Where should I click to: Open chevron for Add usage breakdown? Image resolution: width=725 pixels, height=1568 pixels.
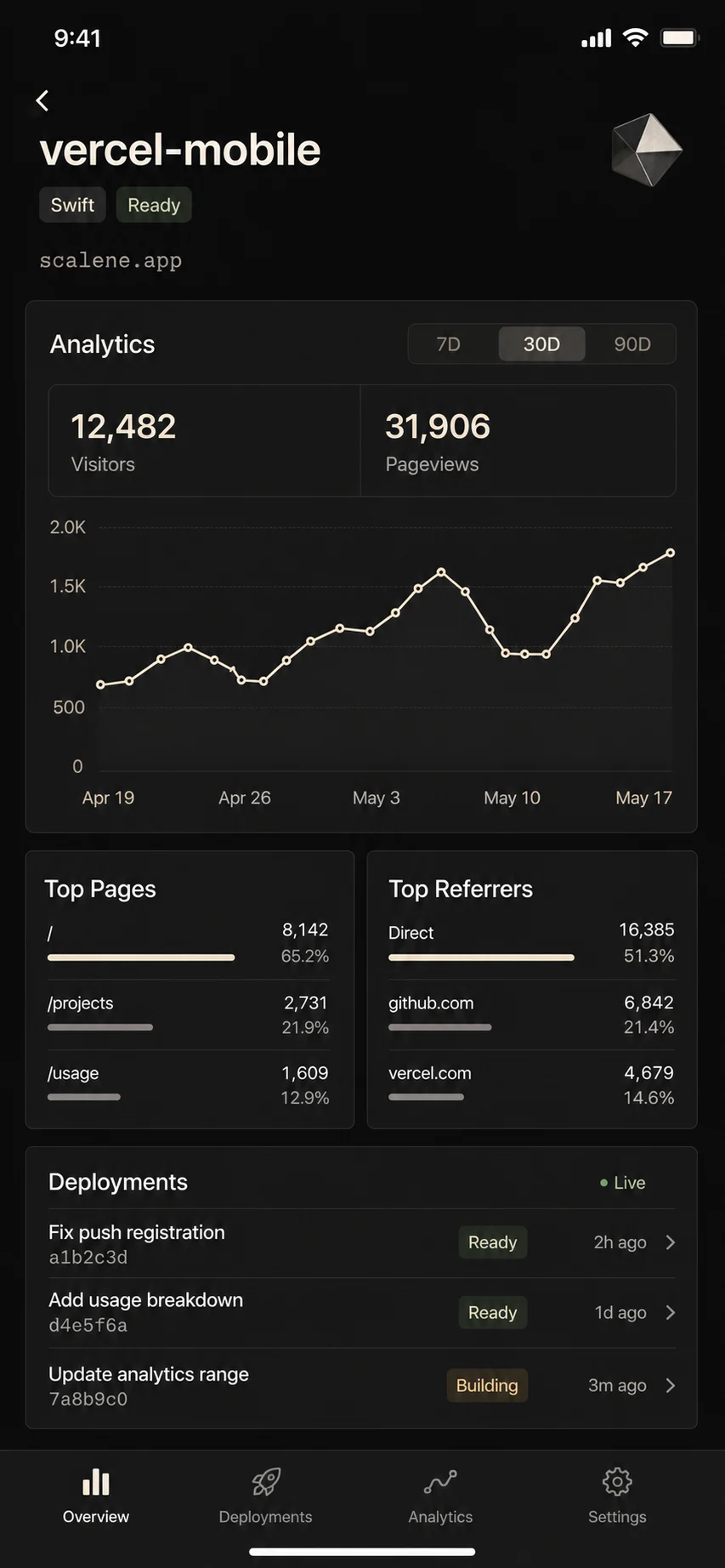point(671,1313)
